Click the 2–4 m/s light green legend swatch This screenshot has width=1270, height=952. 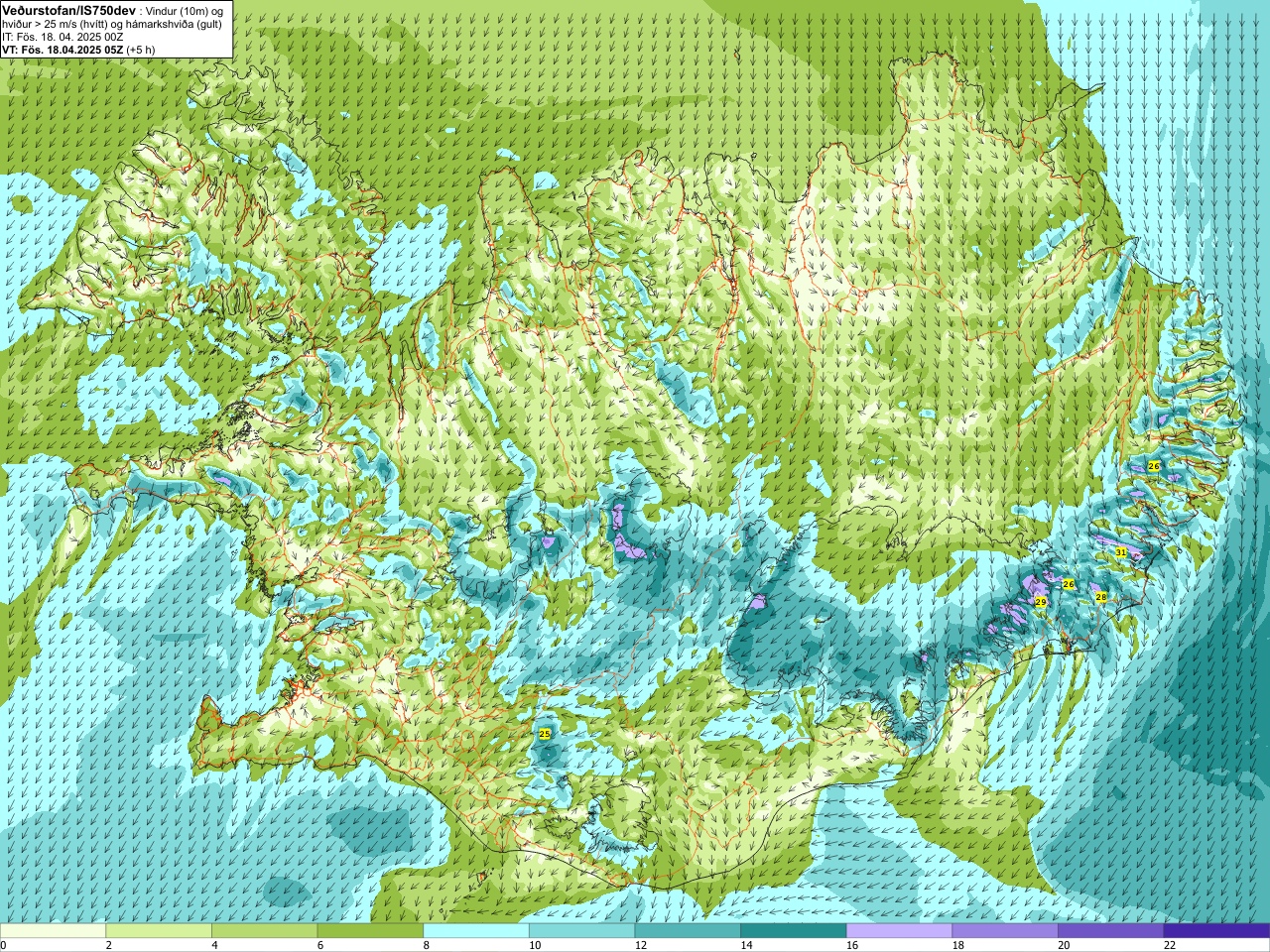pyautogui.click(x=159, y=931)
